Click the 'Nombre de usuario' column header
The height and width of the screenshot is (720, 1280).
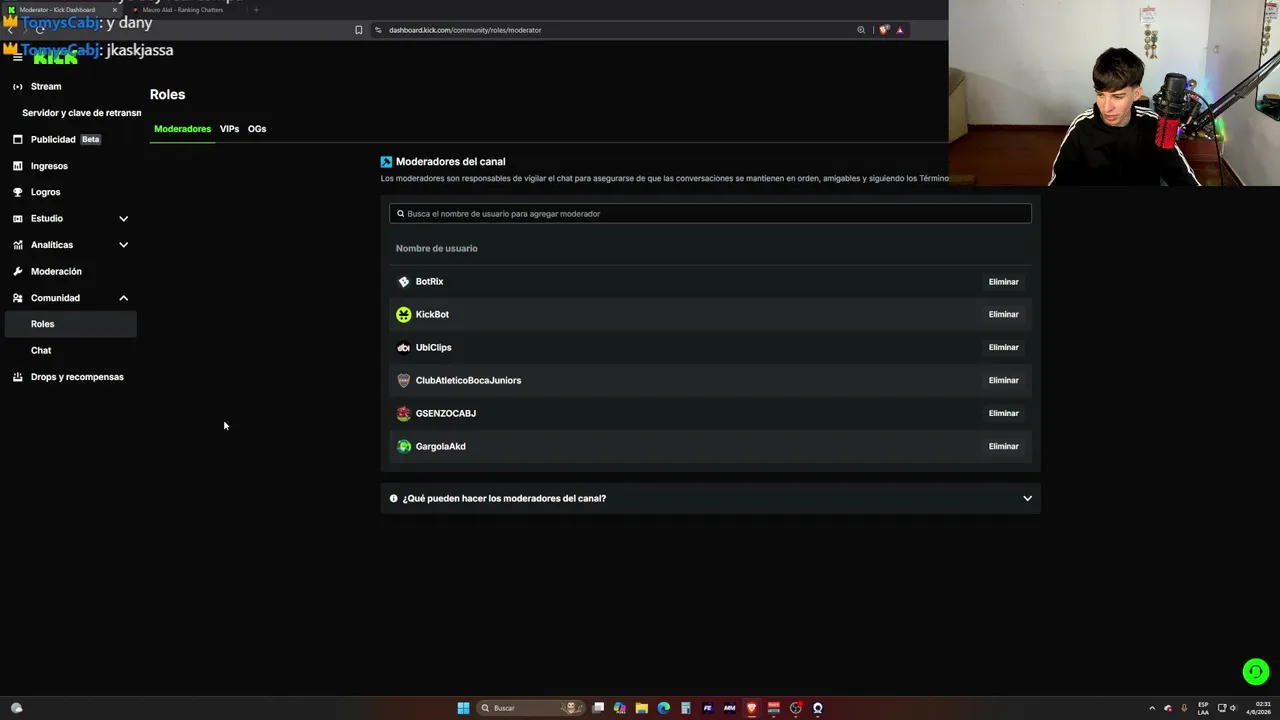pyautogui.click(x=437, y=249)
